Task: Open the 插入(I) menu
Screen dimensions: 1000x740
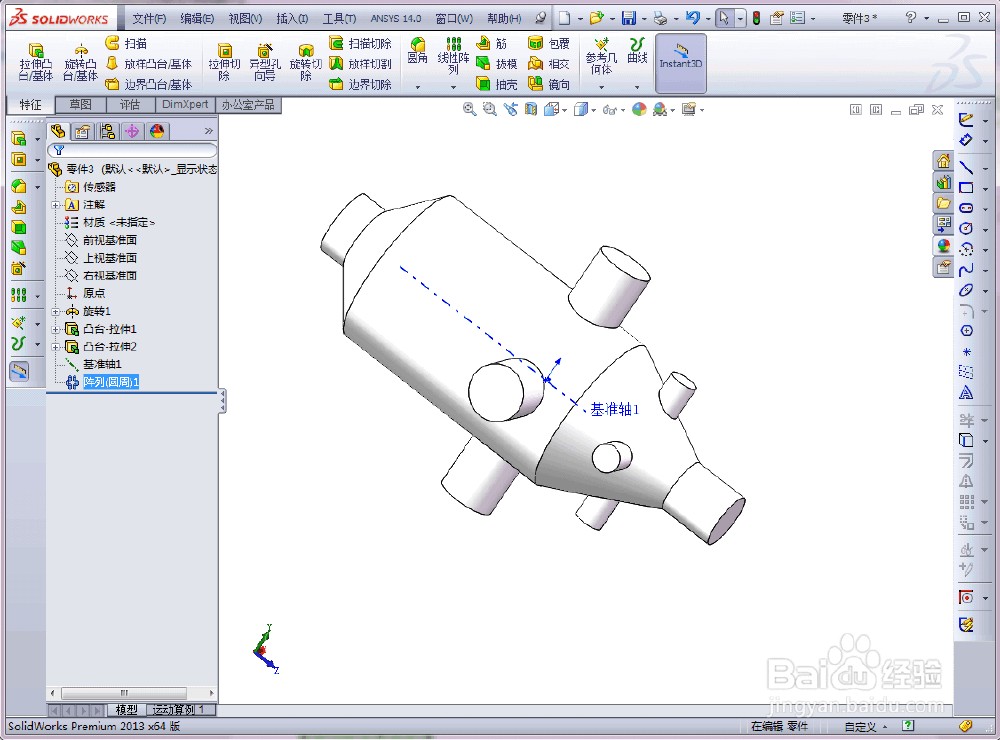Action: tap(292, 18)
